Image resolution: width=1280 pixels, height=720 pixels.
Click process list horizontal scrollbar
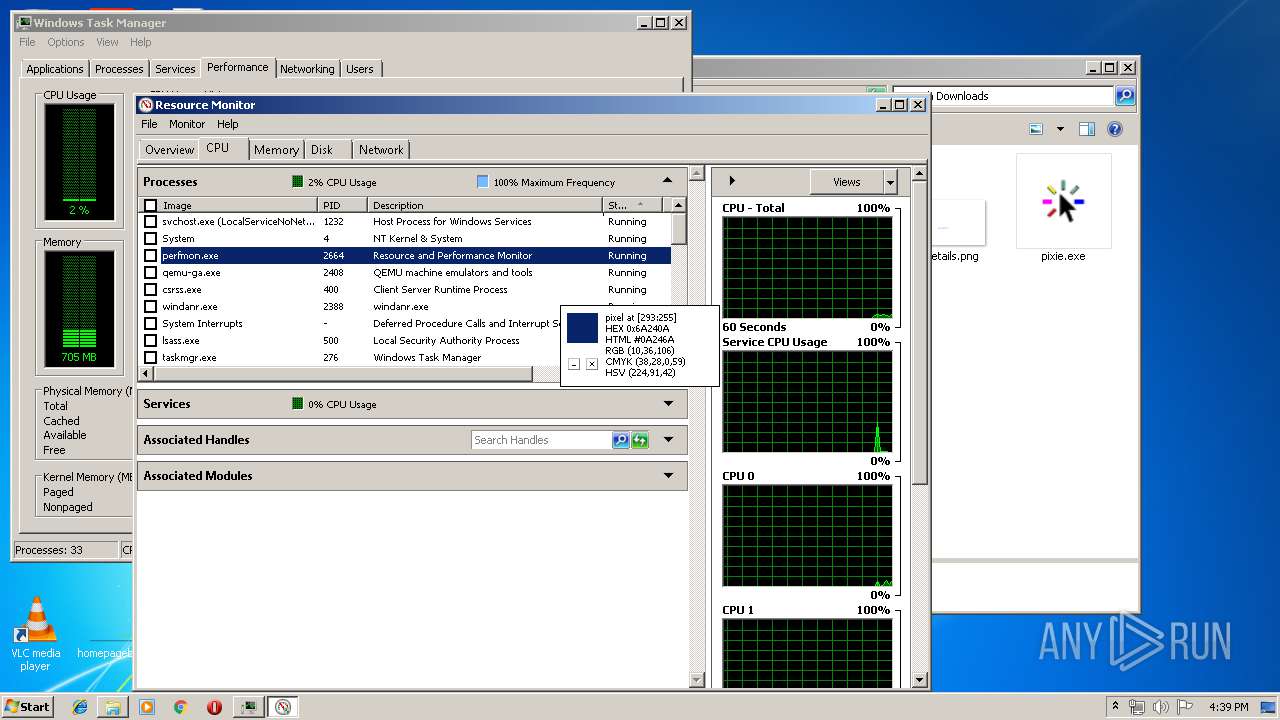pos(343,374)
